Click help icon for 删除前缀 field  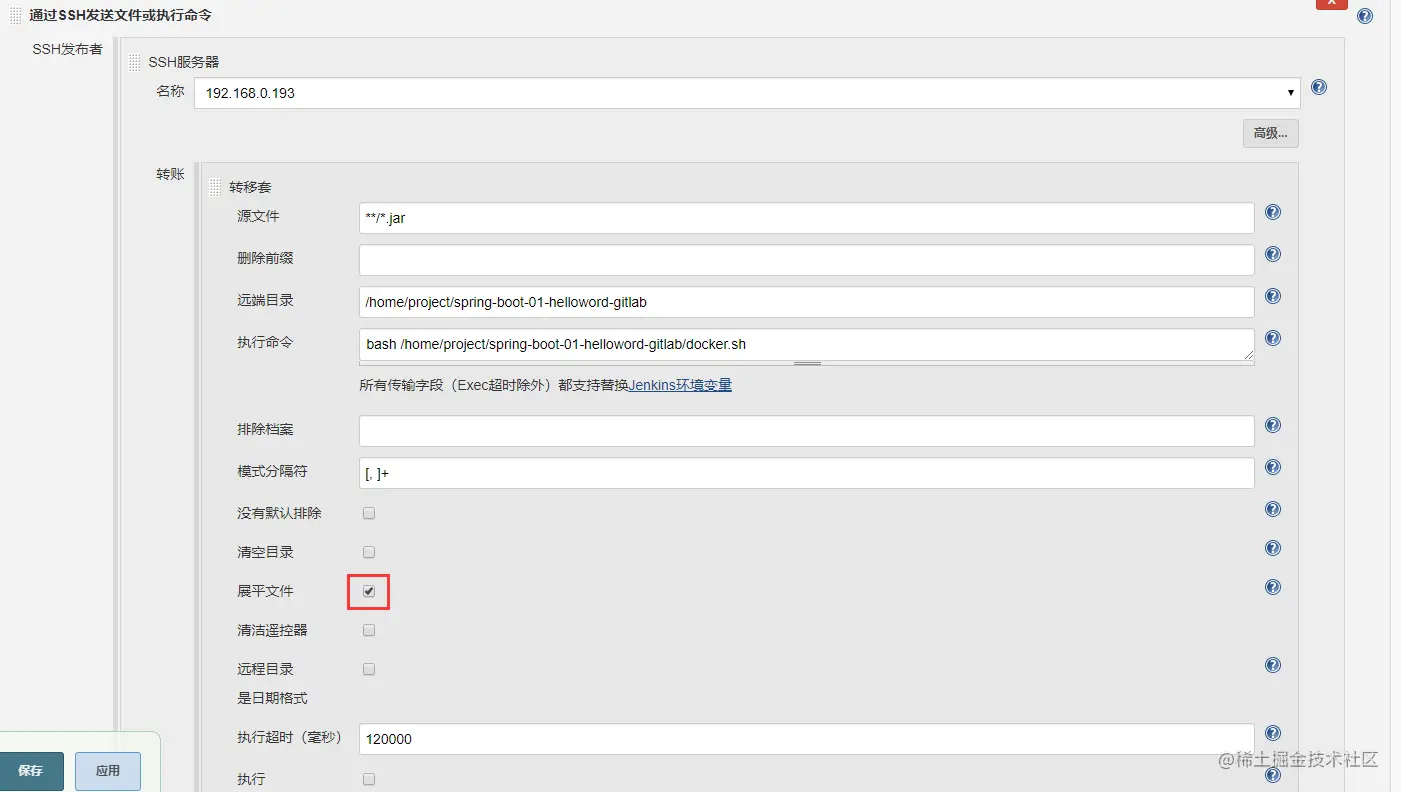click(x=1273, y=254)
